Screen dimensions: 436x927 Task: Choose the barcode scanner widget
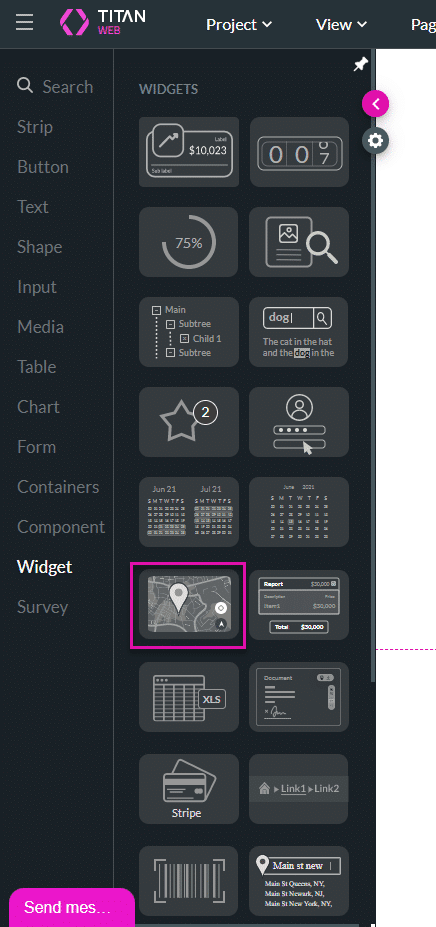pos(189,881)
